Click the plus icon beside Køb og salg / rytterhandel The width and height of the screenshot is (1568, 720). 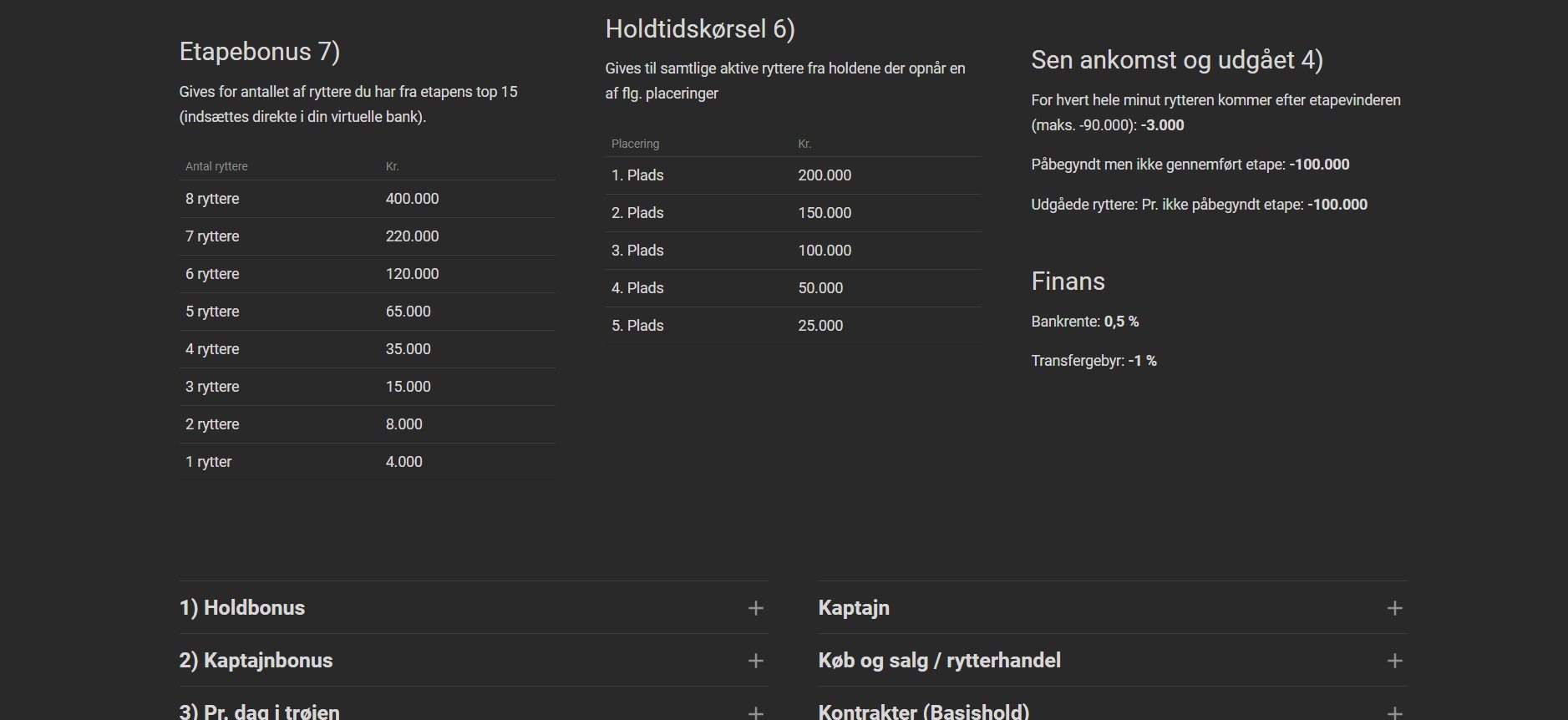1394,661
